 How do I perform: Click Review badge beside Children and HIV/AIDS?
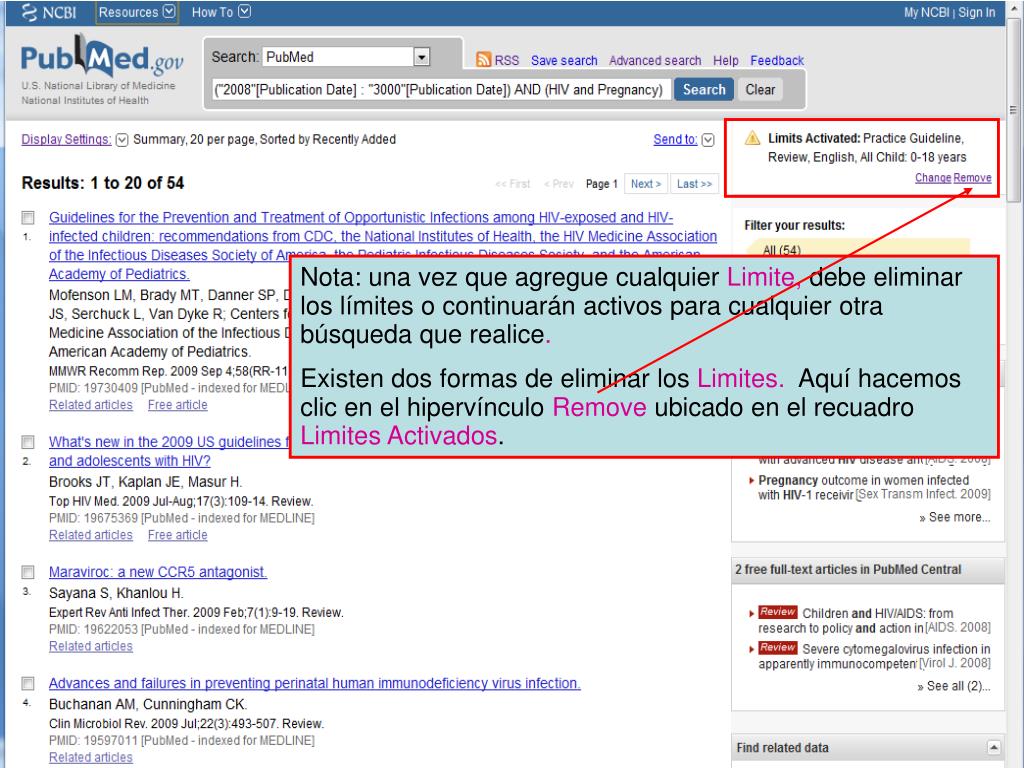(x=777, y=612)
